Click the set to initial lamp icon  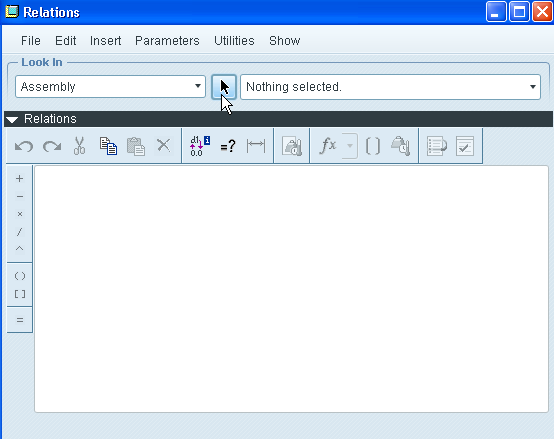coord(292,146)
